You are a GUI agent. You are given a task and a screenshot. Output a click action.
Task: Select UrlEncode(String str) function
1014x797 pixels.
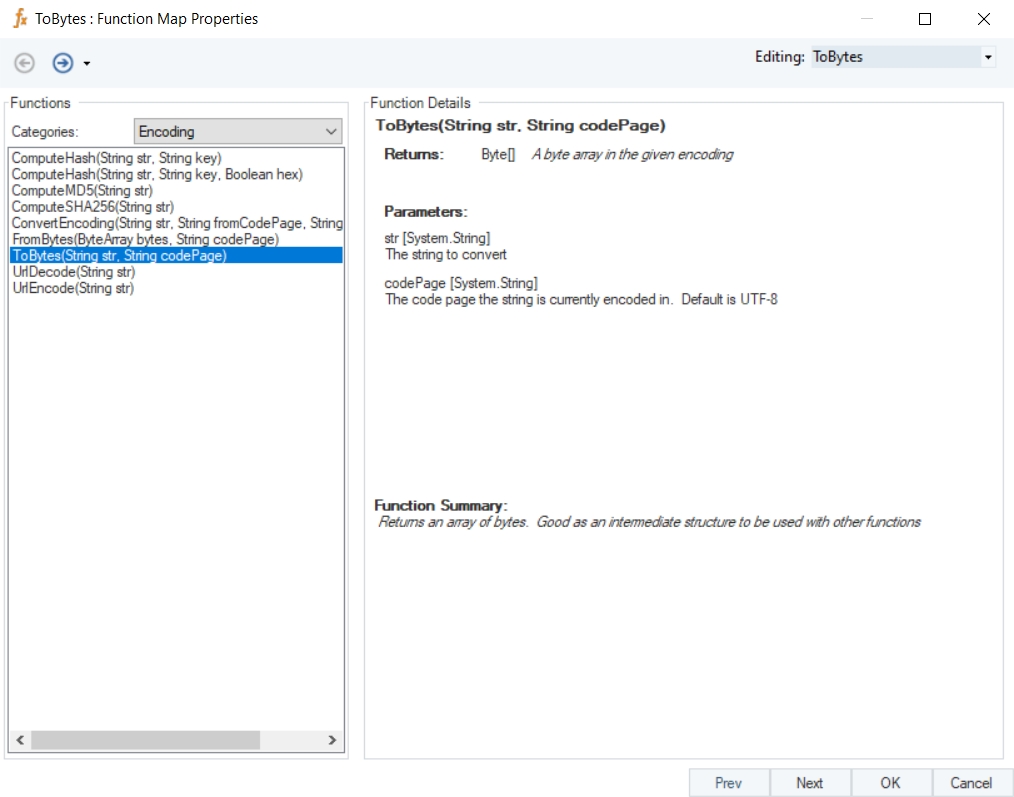point(73,288)
